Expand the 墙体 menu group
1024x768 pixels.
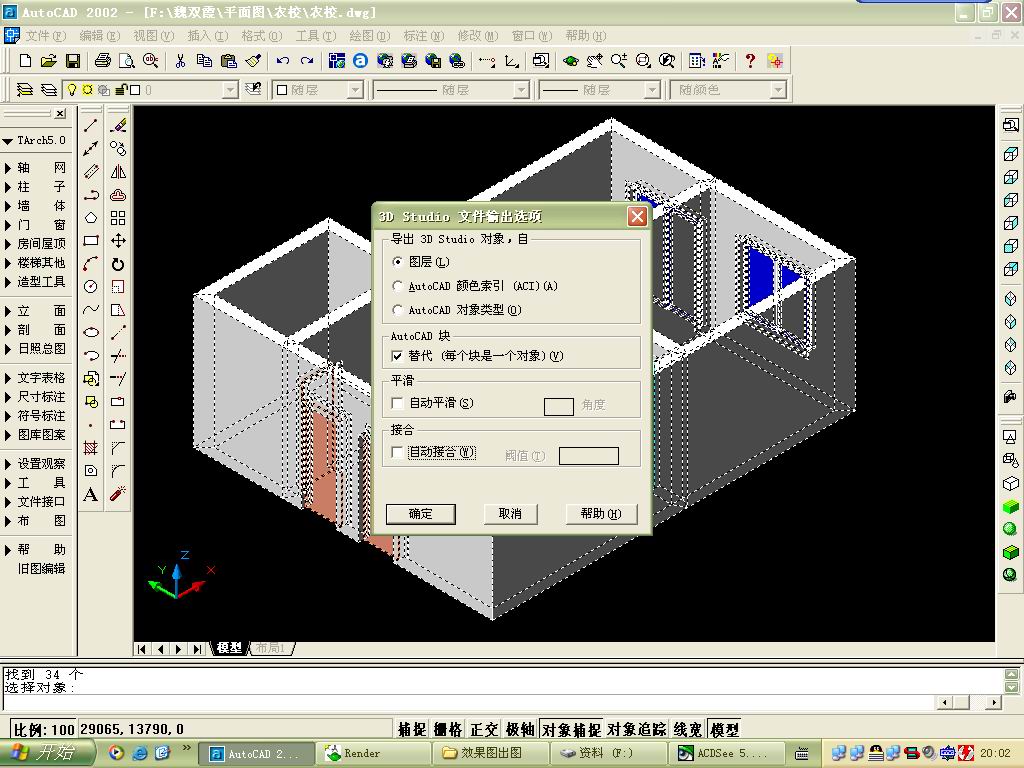pos(36,206)
